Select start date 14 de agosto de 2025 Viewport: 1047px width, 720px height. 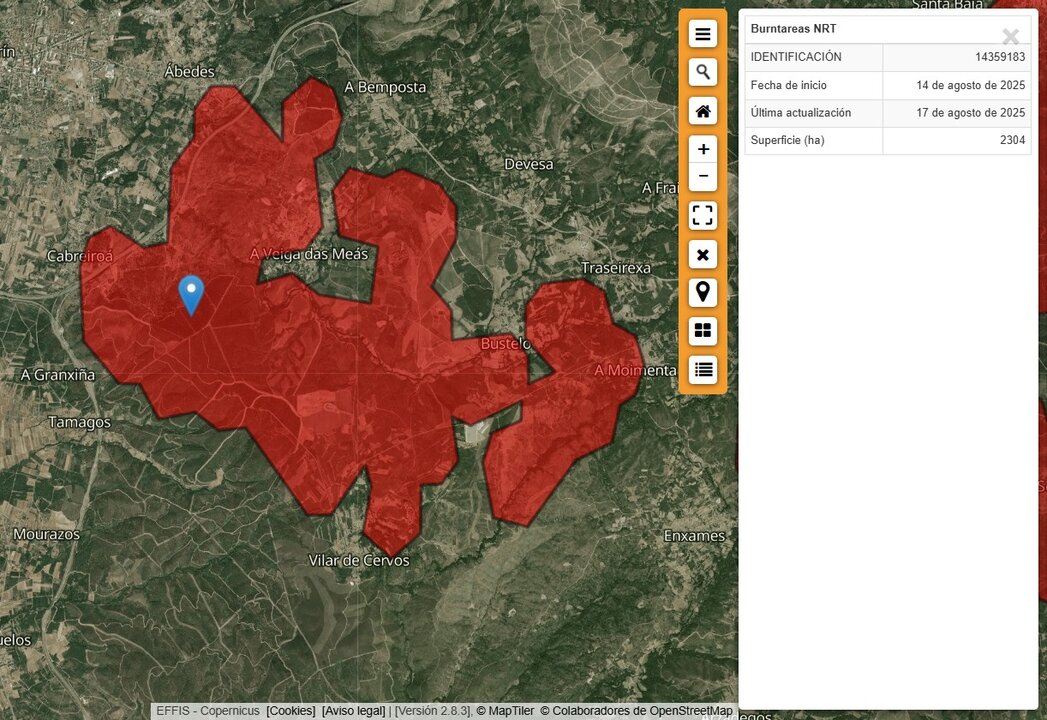pos(970,85)
